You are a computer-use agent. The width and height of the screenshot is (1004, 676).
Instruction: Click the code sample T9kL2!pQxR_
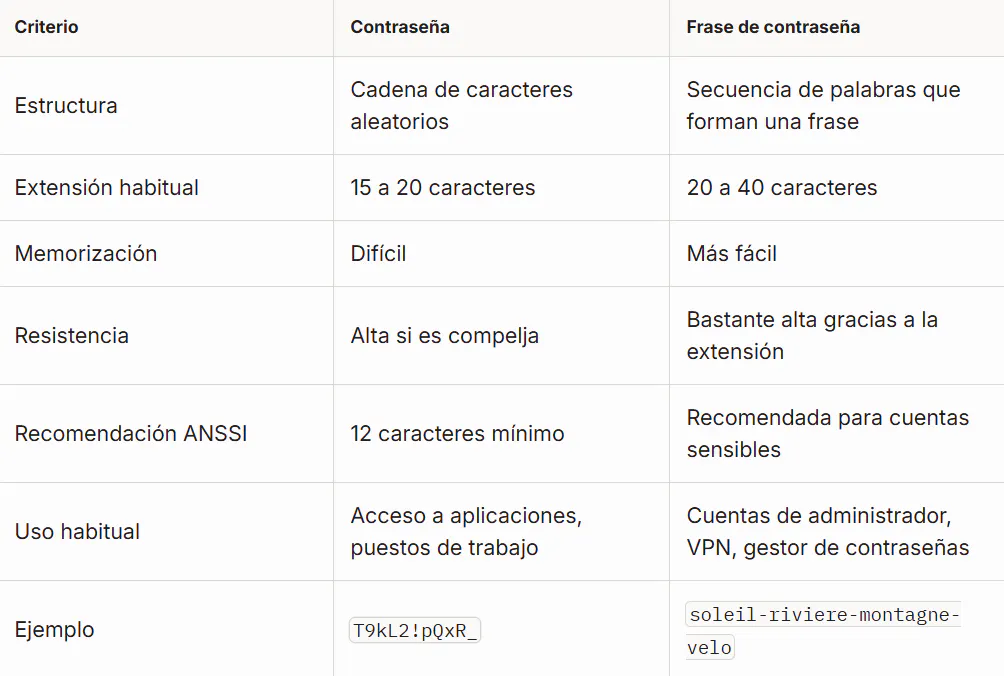(x=415, y=631)
